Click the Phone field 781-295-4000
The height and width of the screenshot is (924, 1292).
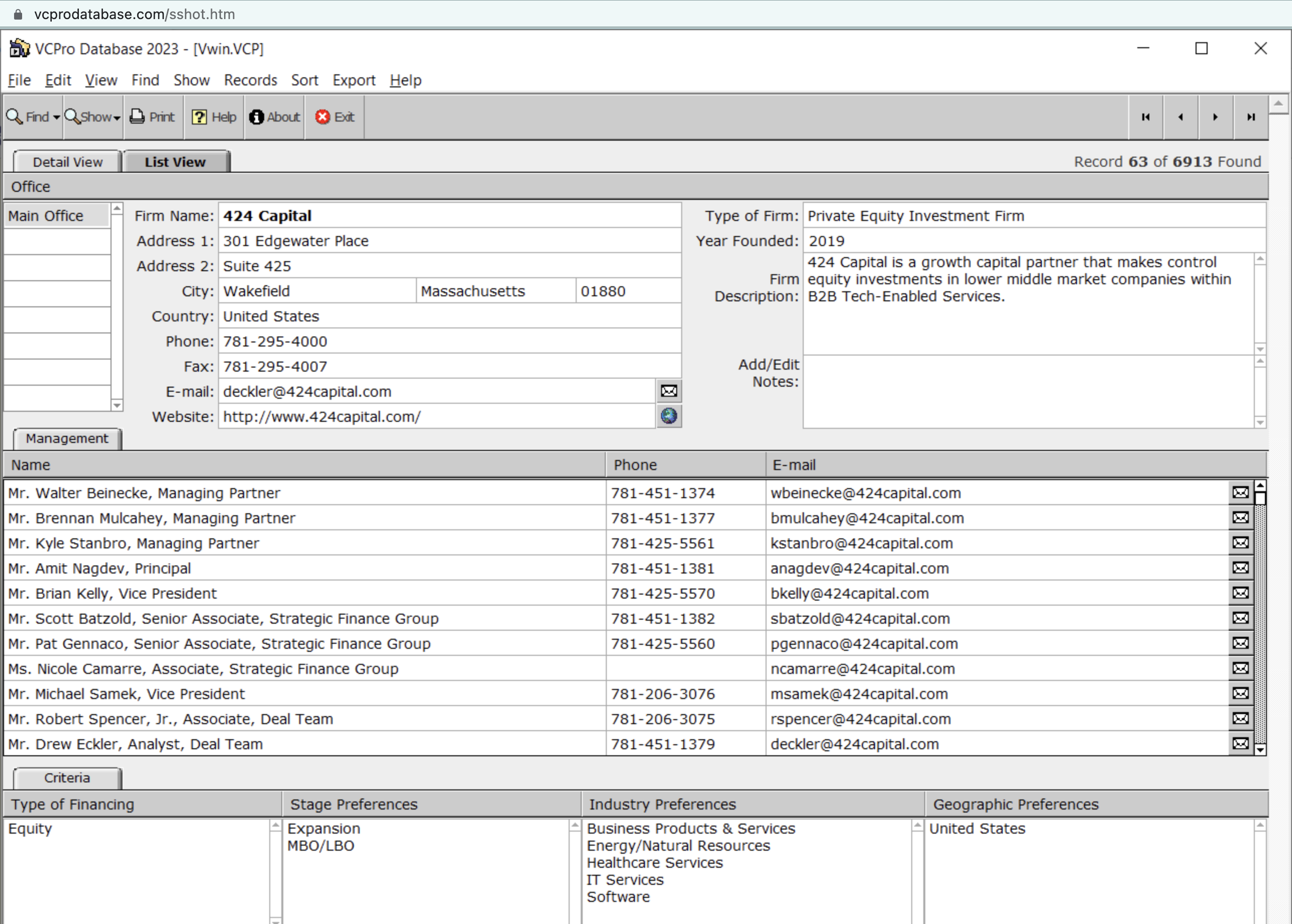point(450,341)
